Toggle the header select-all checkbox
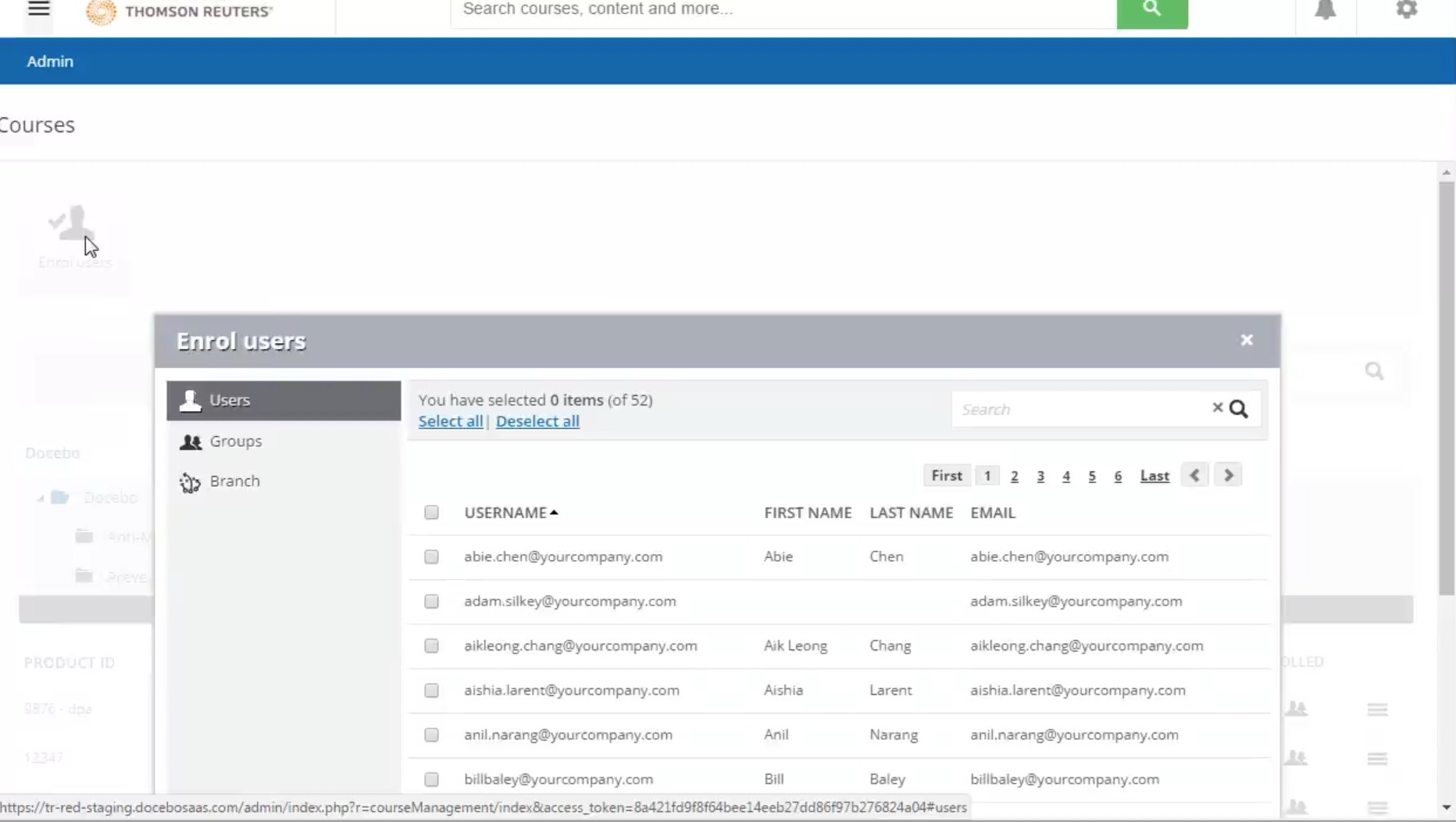 pyautogui.click(x=431, y=513)
